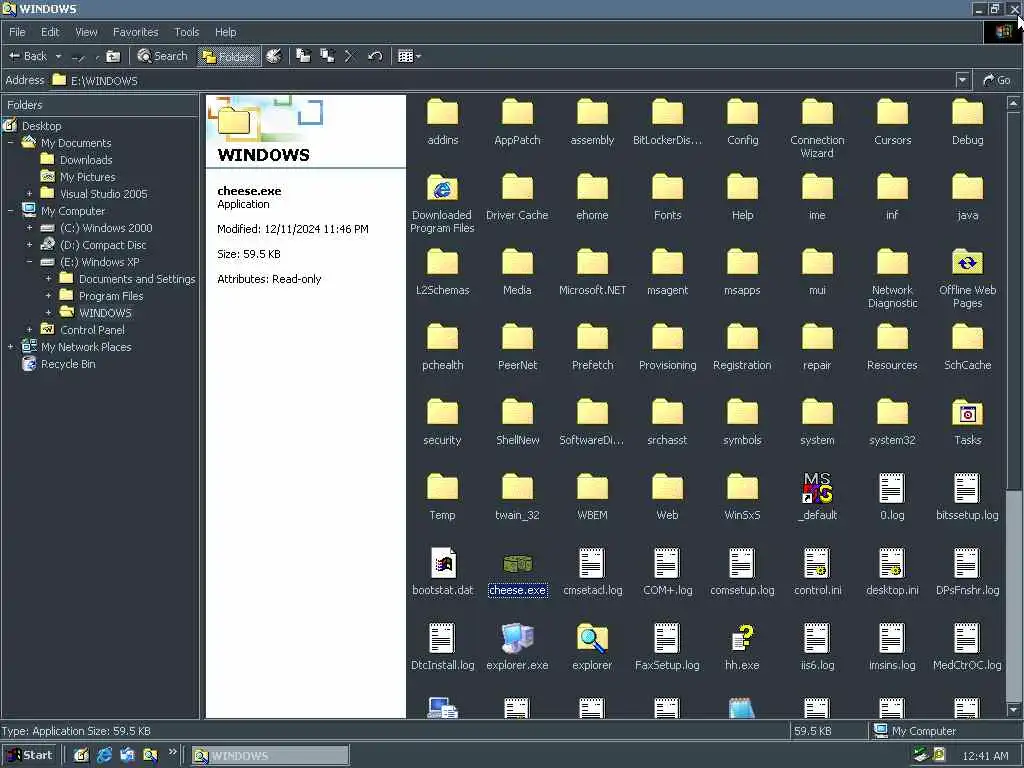
Task: Select the WinSxS folder
Action: [742, 496]
